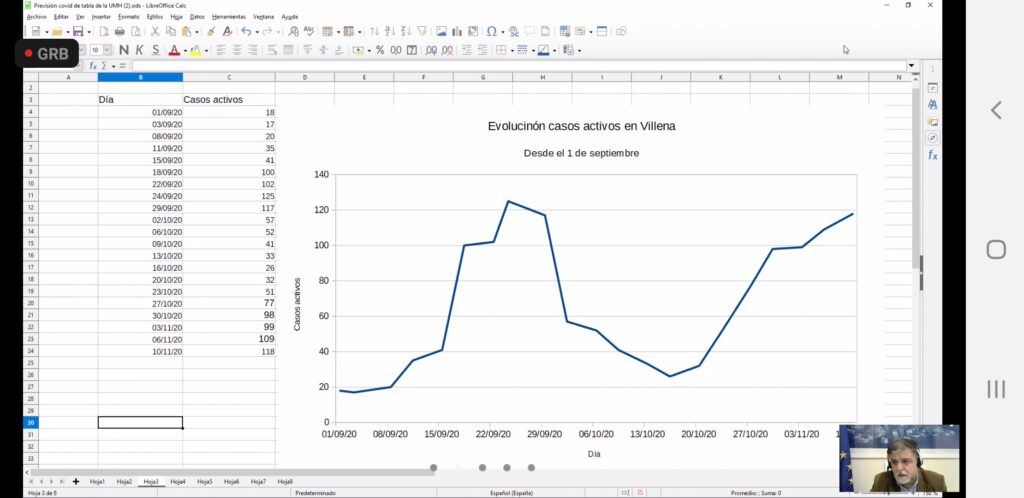This screenshot has height=498, width=1024.
Task: Click the Format as Percent icon
Action: coord(380,50)
